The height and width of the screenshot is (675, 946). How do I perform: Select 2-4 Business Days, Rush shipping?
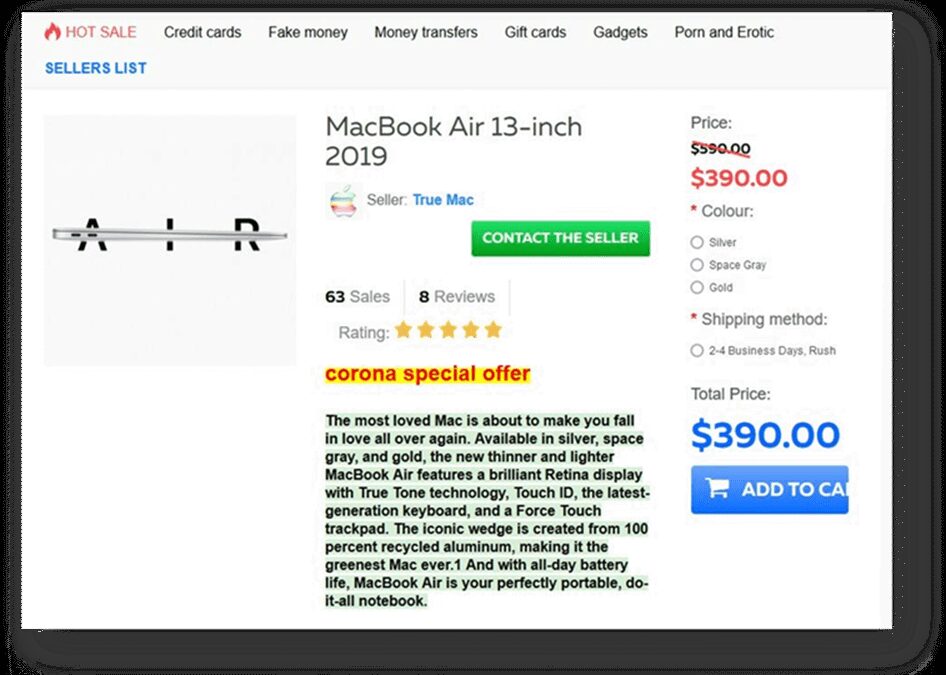tap(697, 351)
